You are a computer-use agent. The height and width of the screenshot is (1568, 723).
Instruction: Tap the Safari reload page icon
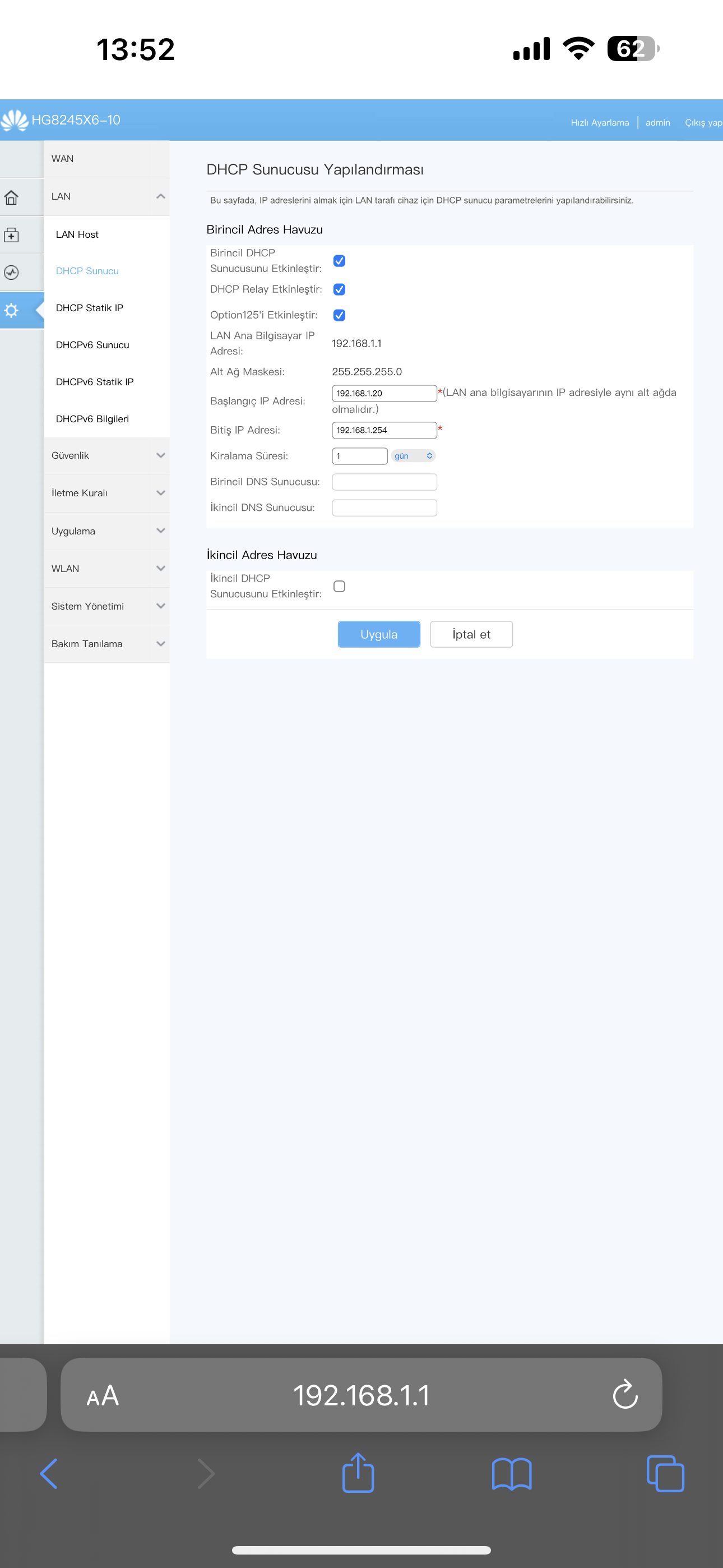[x=624, y=1394]
